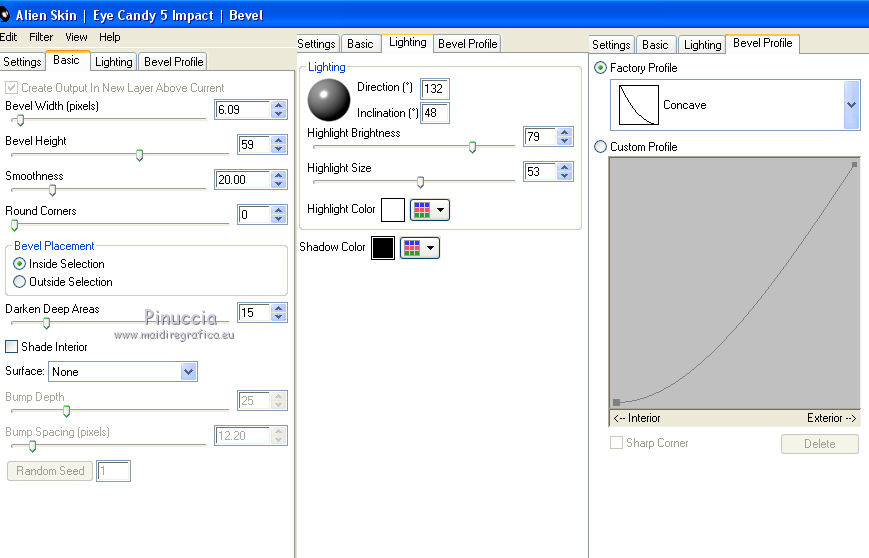Decrease the Bevel Height spinner value
This screenshot has width=869, height=558.
click(279, 149)
